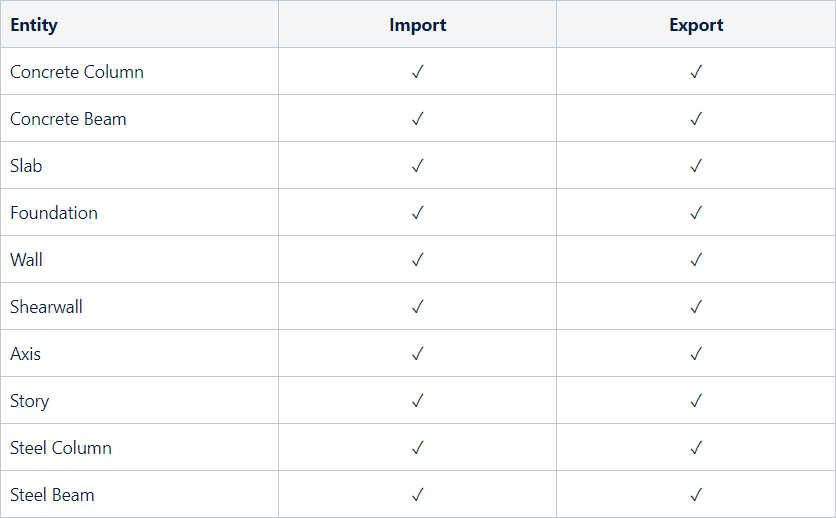
Task: Click the Export checkmark for Shearwall
Action: [x=696, y=307]
